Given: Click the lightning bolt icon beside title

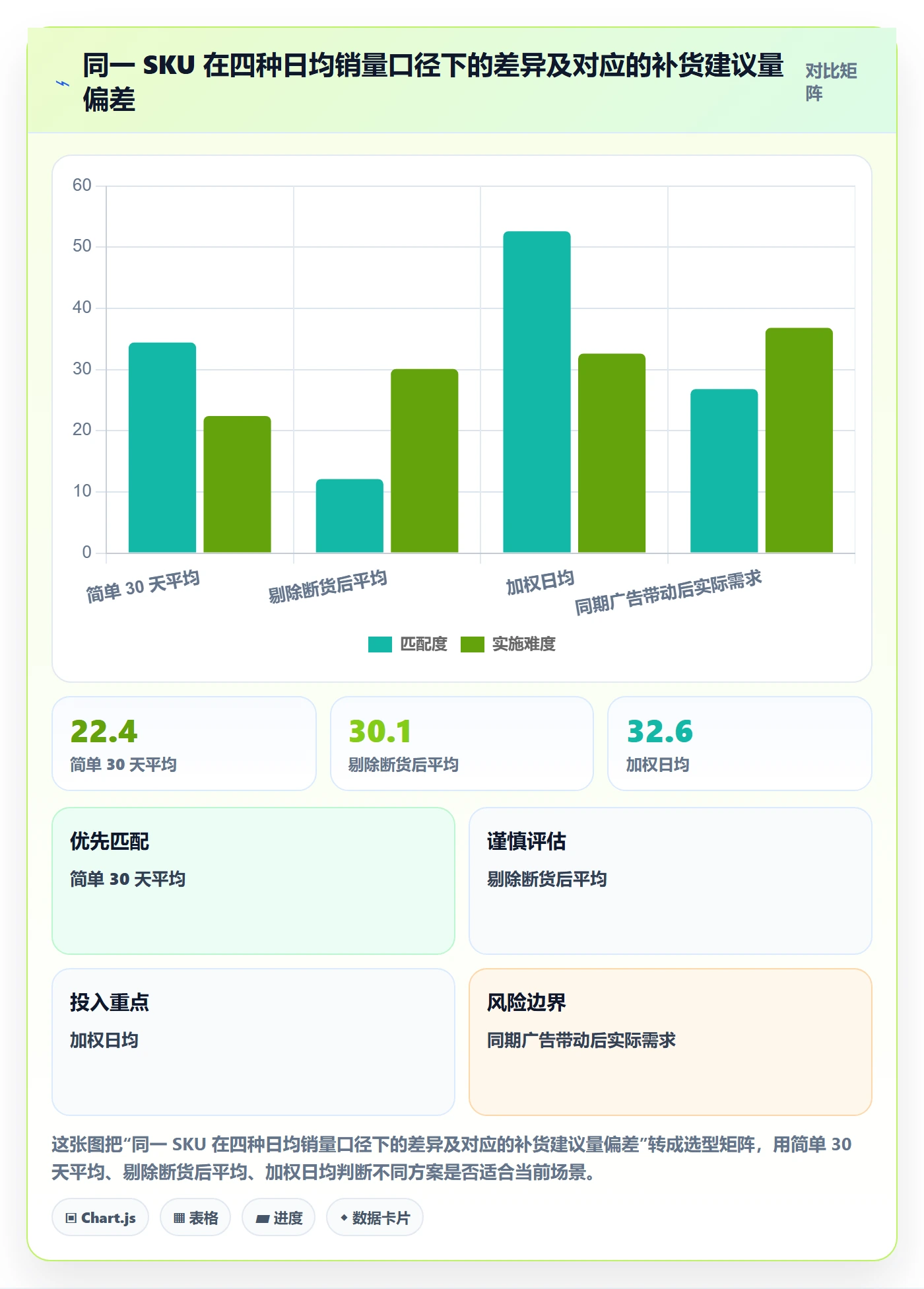Looking at the screenshot, I should (x=63, y=84).
